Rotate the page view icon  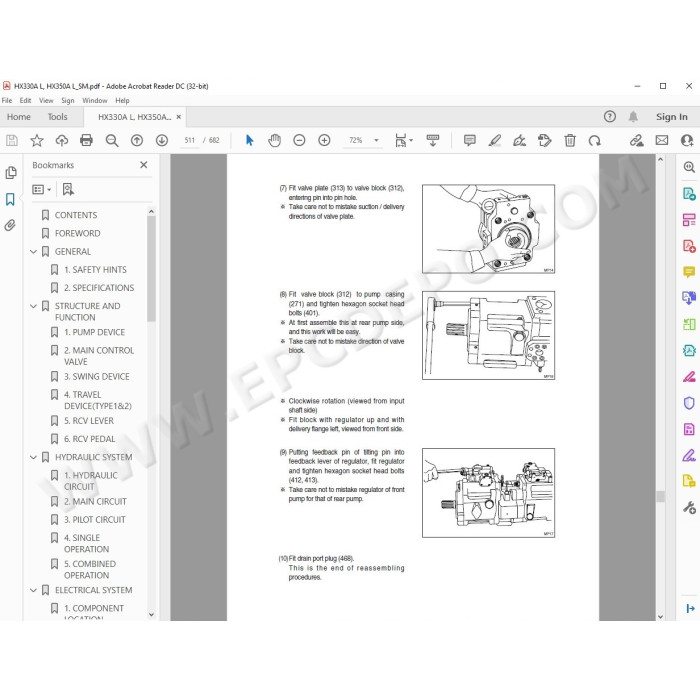coord(595,141)
